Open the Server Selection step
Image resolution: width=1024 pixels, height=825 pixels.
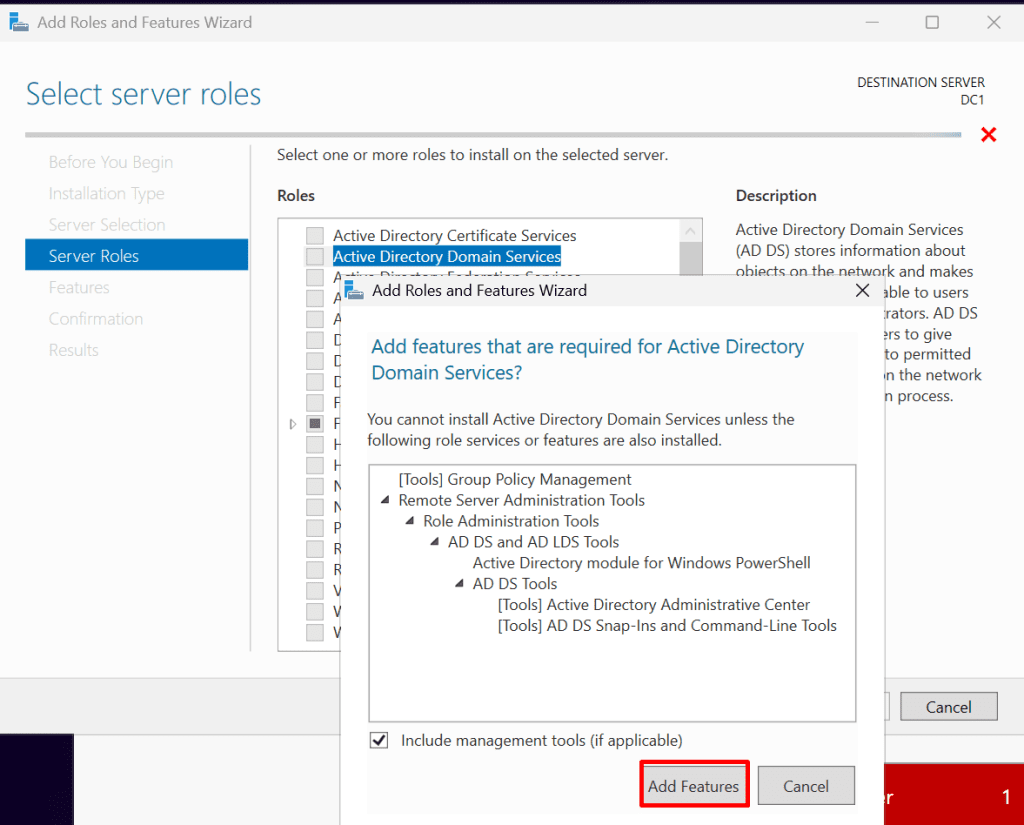107,225
